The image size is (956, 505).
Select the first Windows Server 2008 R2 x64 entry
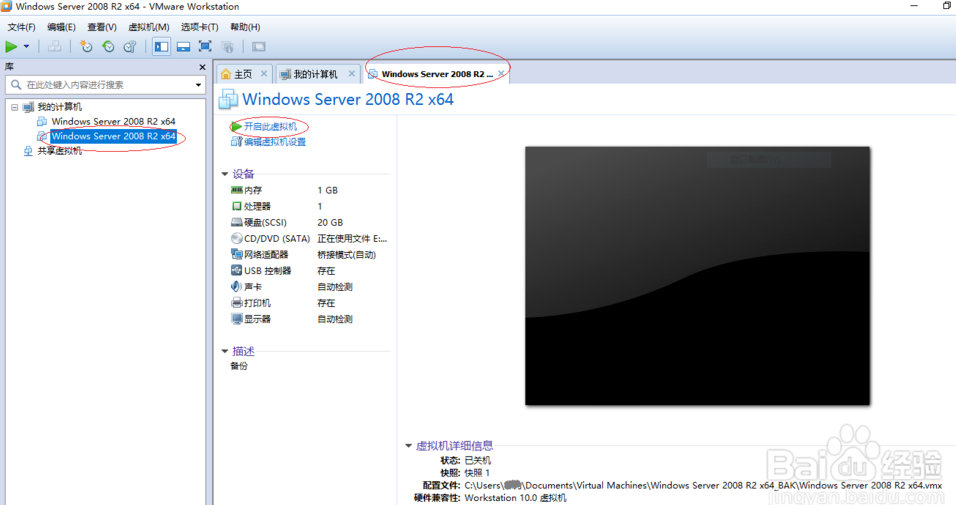(x=113, y=121)
